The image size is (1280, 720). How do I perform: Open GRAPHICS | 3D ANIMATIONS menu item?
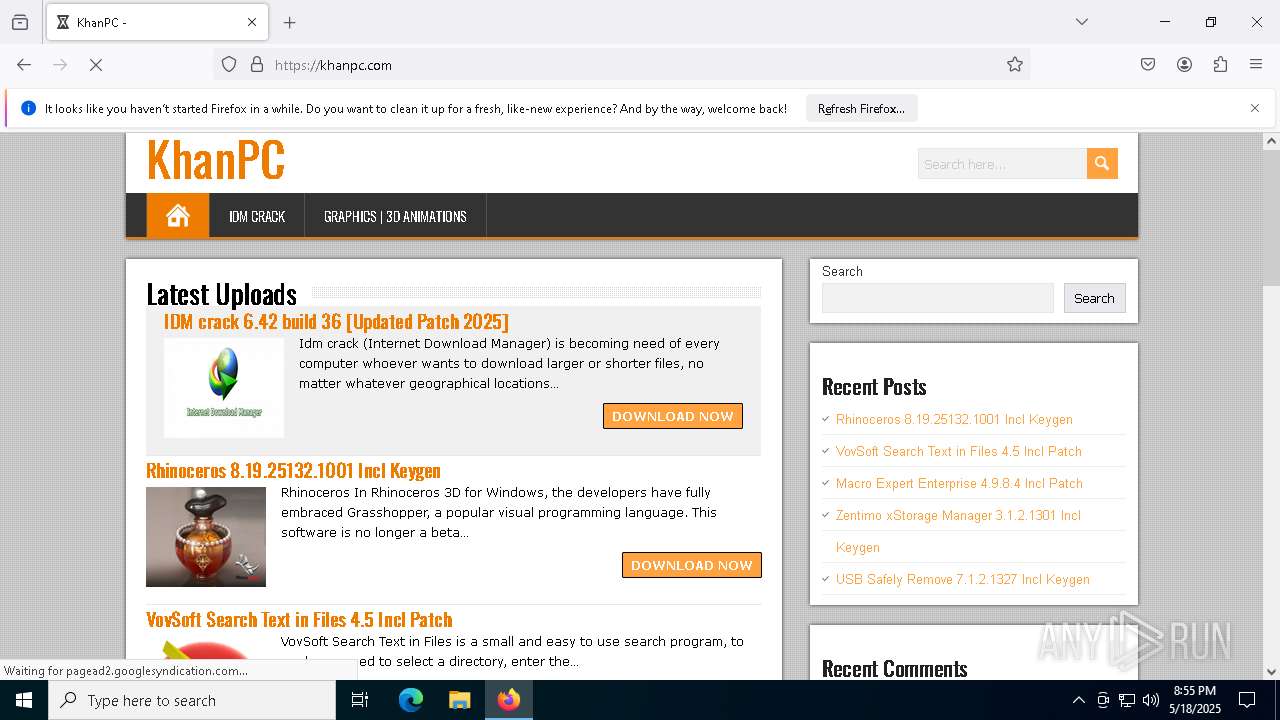pos(395,216)
